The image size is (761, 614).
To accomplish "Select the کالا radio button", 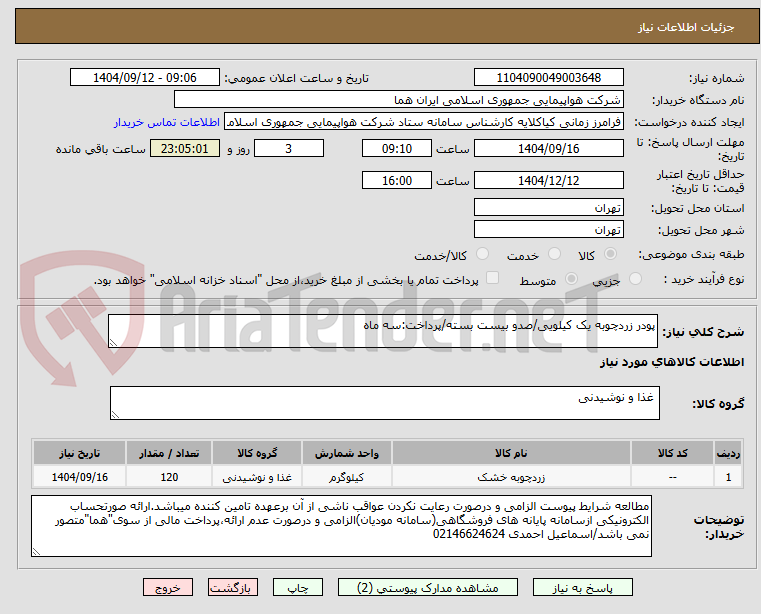I will [x=611, y=254].
